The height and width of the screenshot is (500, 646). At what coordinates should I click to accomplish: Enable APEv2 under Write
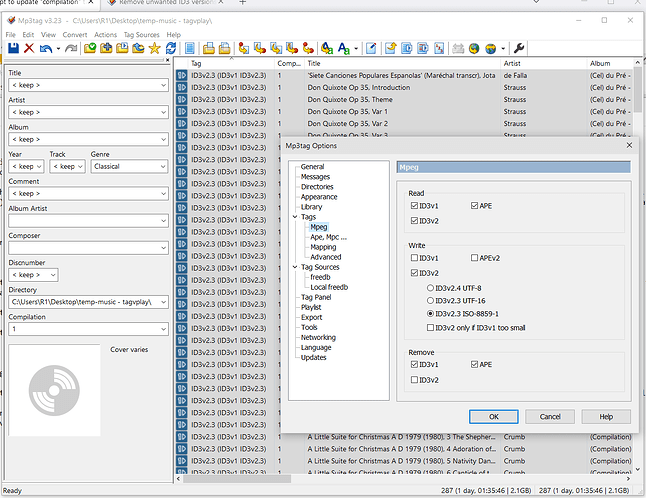(474, 258)
